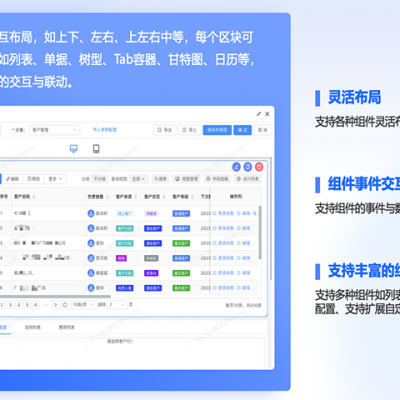
Task: Click the 设计列表 design list button
Action: (x=248, y=179)
